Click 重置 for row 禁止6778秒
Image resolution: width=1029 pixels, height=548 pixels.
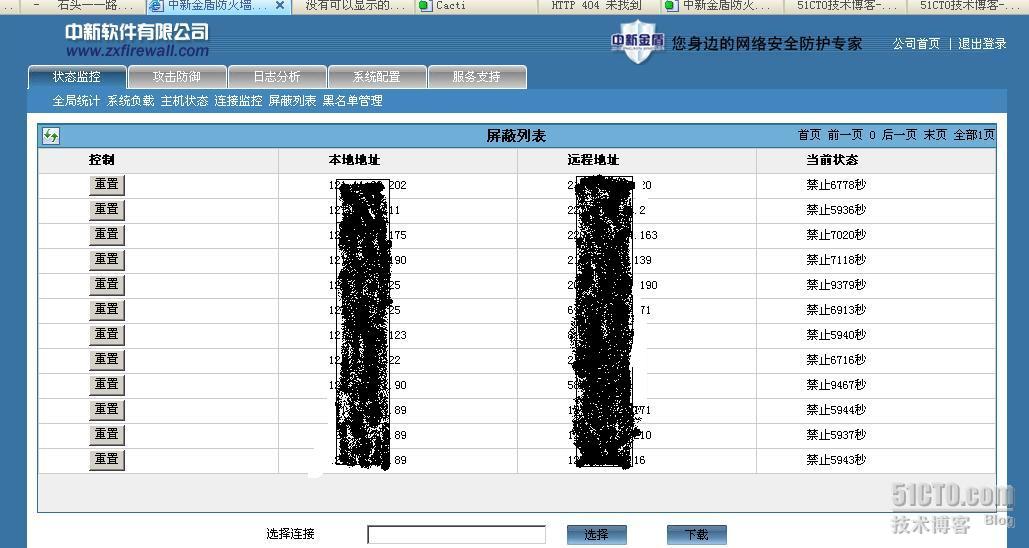106,184
